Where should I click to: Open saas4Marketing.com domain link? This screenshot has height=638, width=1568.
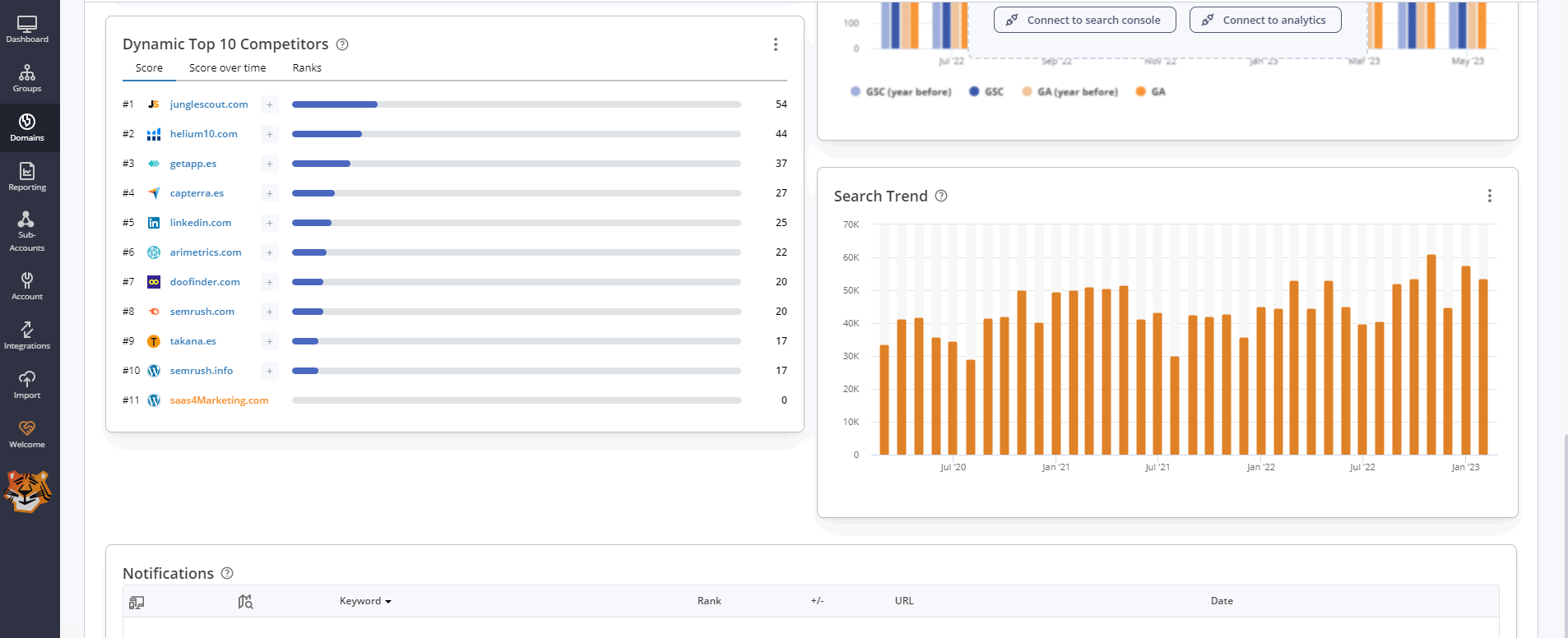point(219,400)
